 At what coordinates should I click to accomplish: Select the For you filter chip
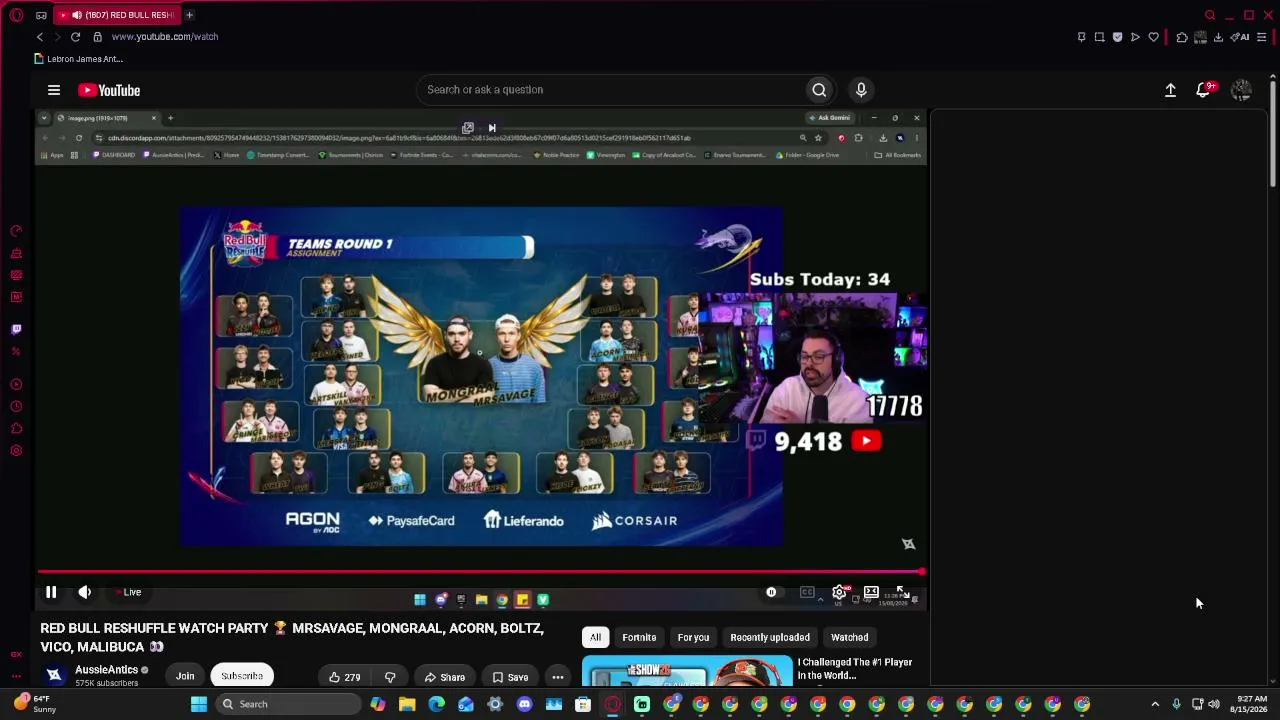click(x=693, y=637)
